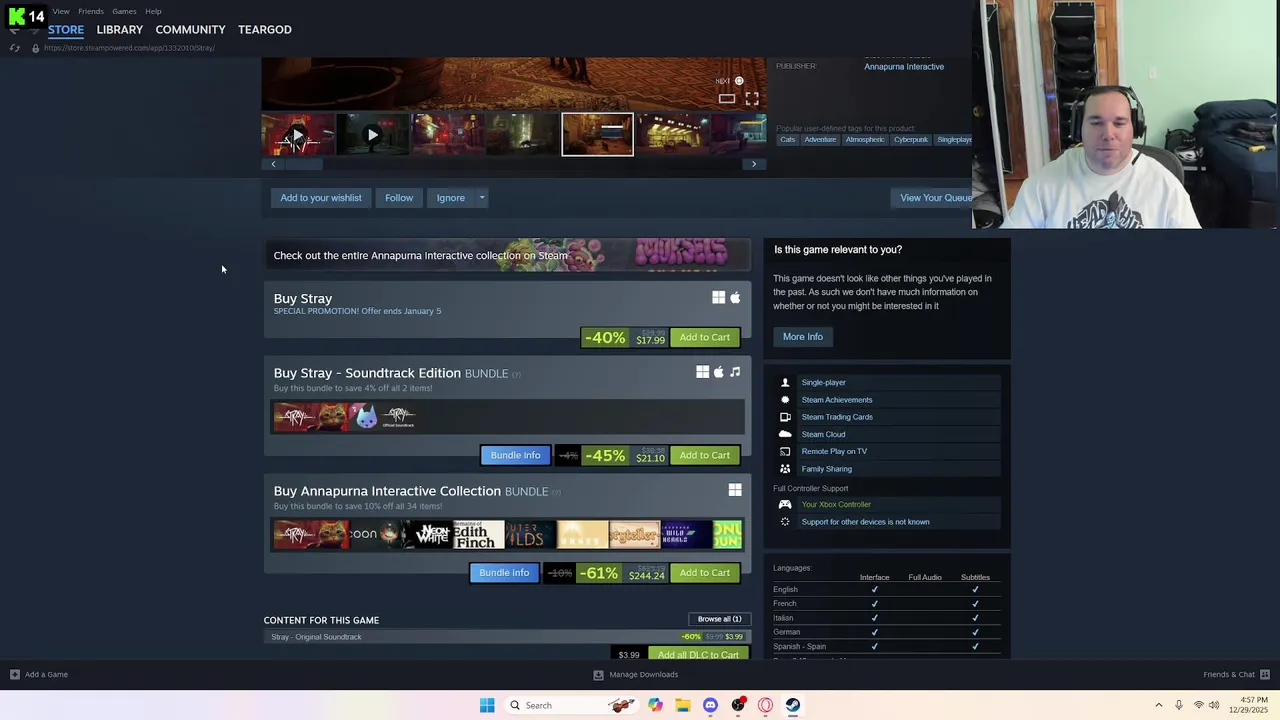
Task: Advance the thumbnail strip with right arrow
Action: 754,164
